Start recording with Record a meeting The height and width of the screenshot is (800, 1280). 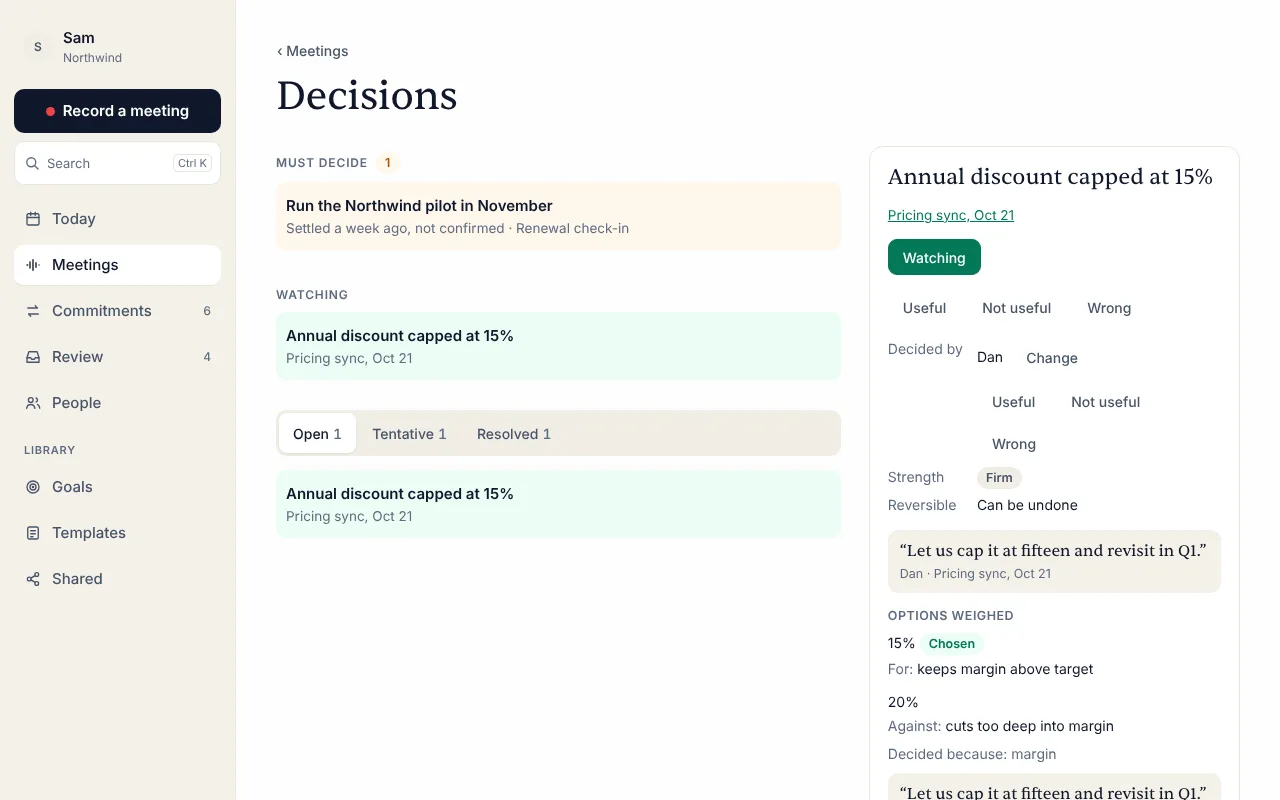click(x=117, y=111)
